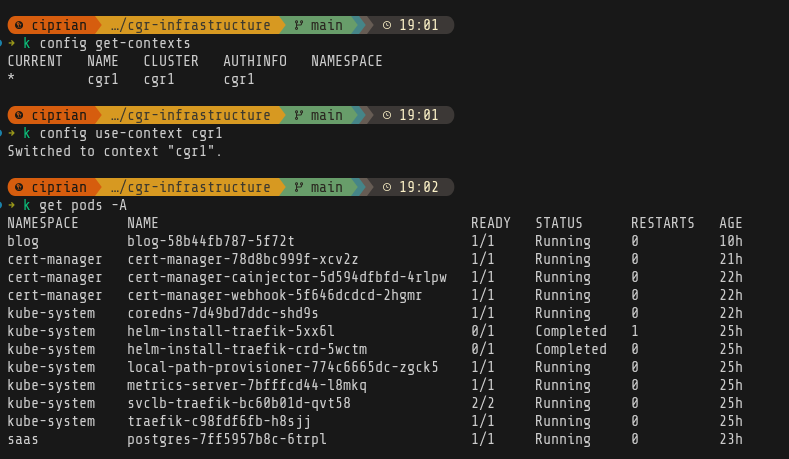The image size is (789, 459).
Task: Click the CURRENT column header
Action: tap(35, 61)
